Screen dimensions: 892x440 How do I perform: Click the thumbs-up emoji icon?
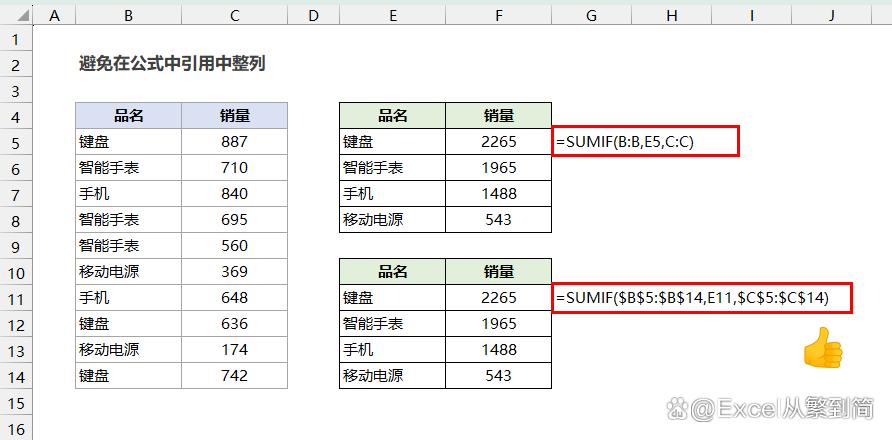tap(822, 348)
